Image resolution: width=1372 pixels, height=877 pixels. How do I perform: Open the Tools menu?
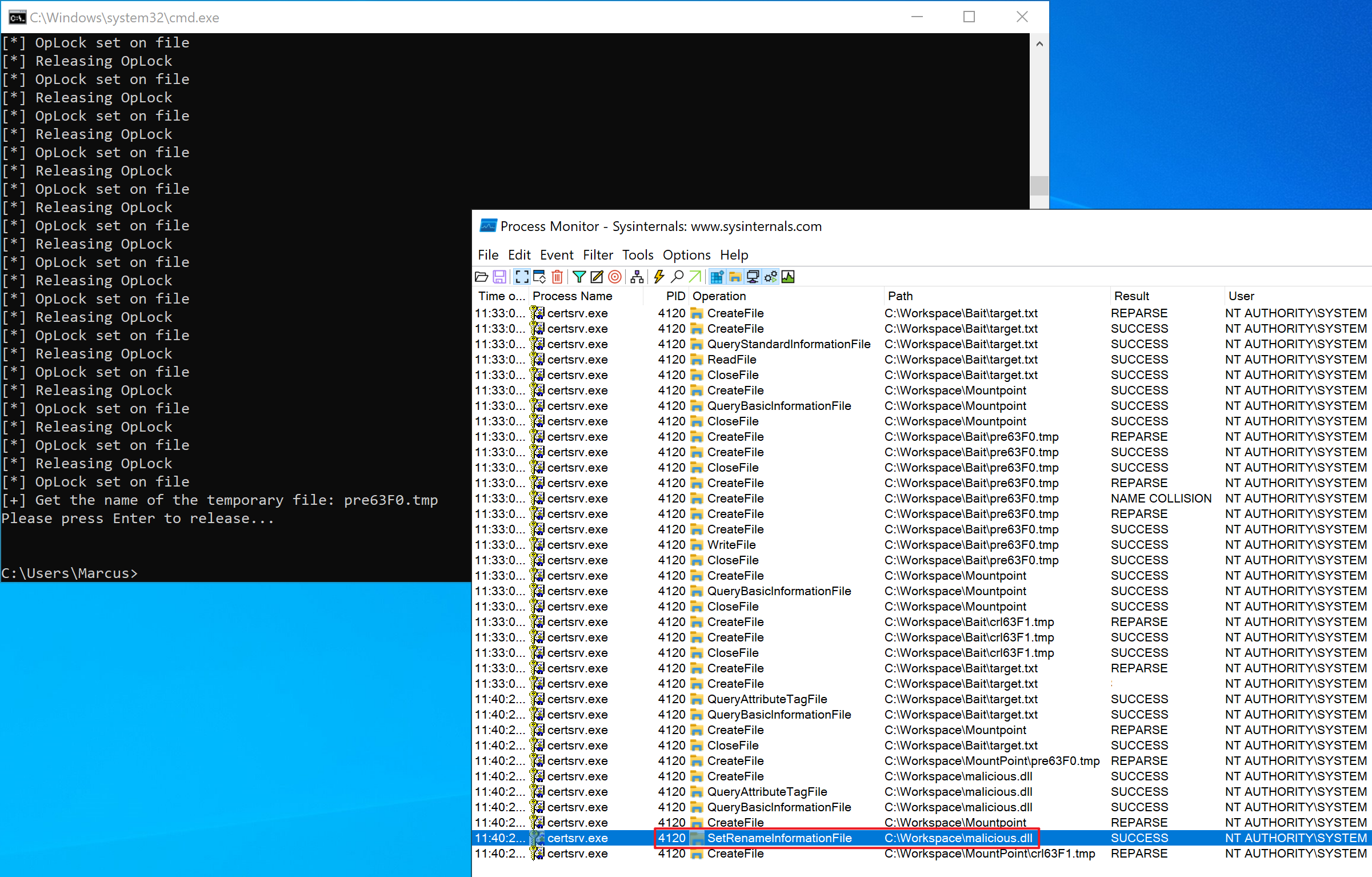click(x=638, y=255)
